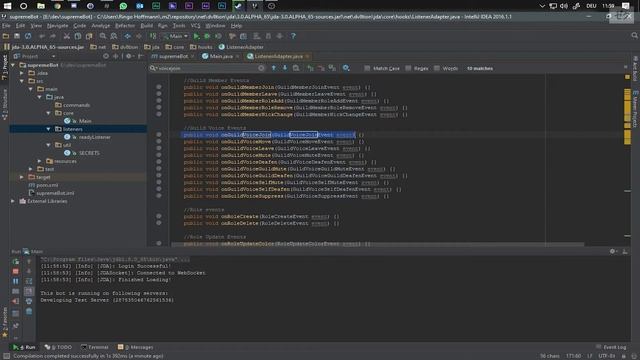
Task: Click Rerun Main icon in Run panel
Action: [16, 262]
